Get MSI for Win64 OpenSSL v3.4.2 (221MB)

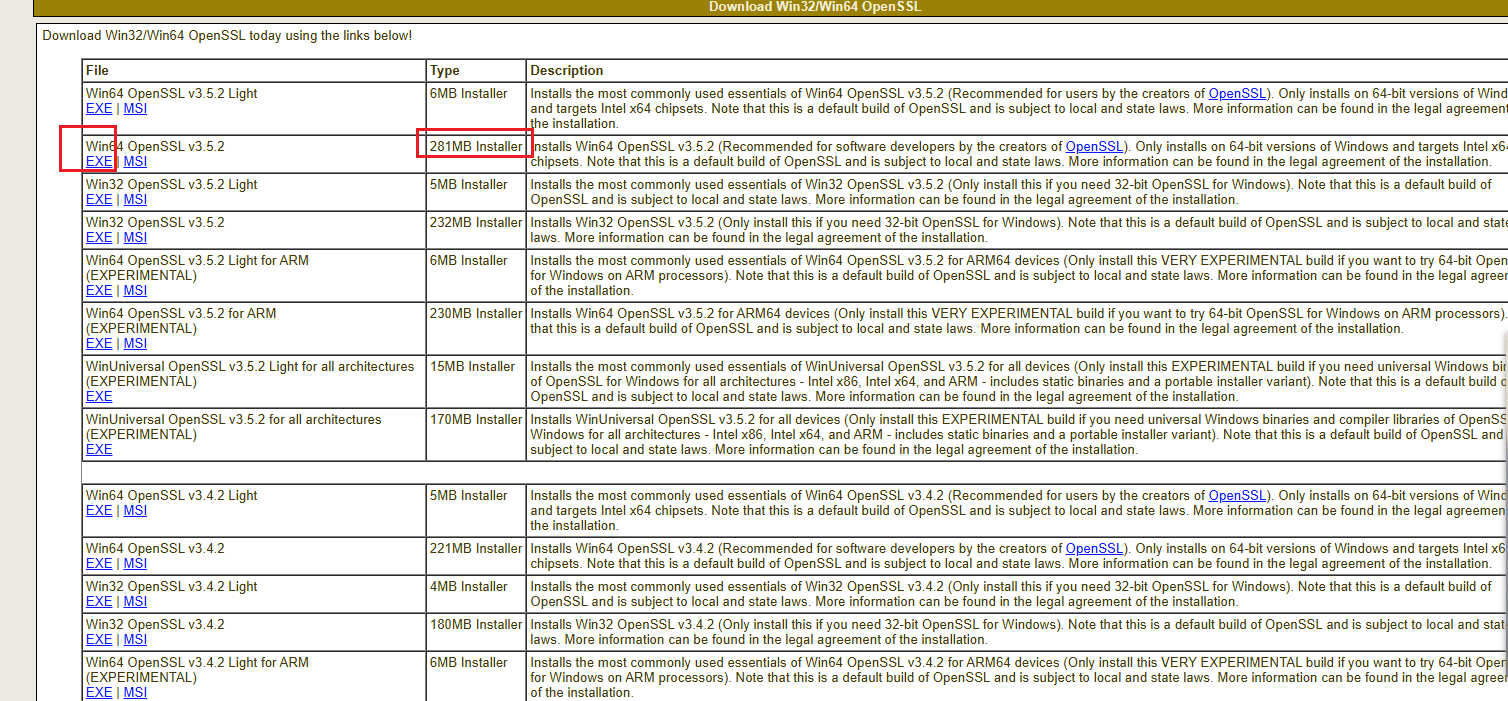pyautogui.click(x=135, y=563)
